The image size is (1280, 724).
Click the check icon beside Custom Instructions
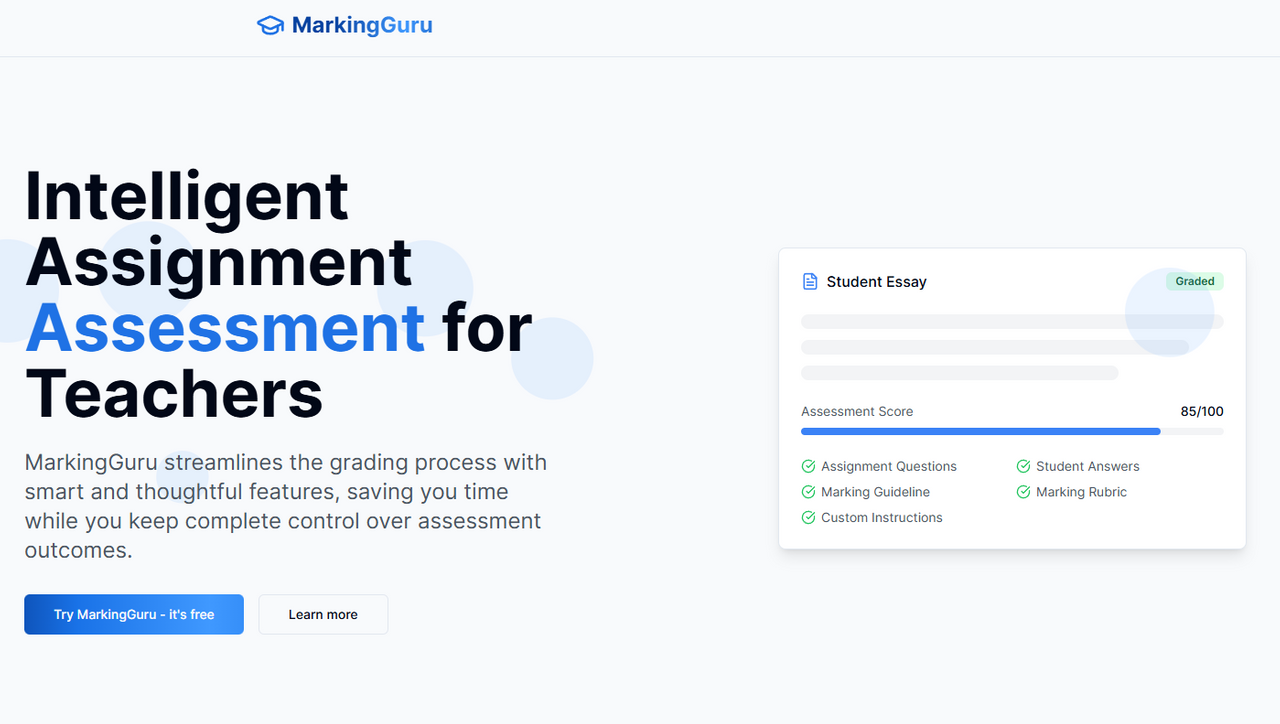click(808, 518)
